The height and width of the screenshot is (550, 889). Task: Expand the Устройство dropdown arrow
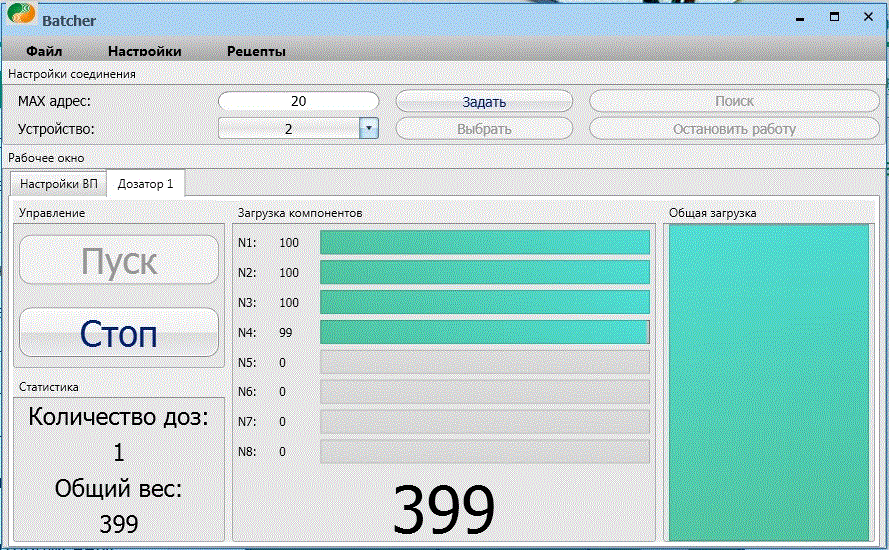(368, 128)
